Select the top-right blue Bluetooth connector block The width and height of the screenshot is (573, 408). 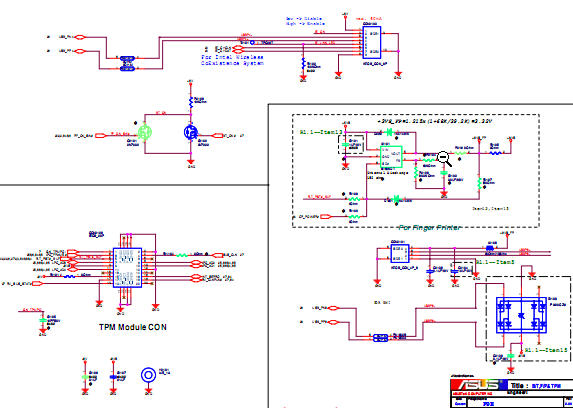click(x=372, y=42)
